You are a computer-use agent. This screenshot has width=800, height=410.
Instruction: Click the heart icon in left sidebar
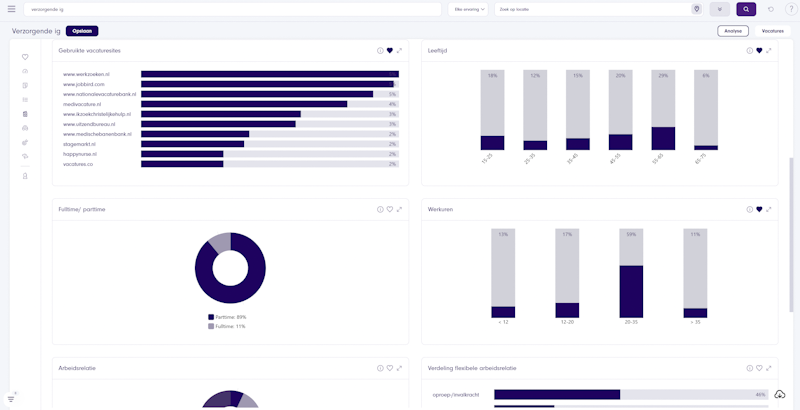tap(24, 57)
